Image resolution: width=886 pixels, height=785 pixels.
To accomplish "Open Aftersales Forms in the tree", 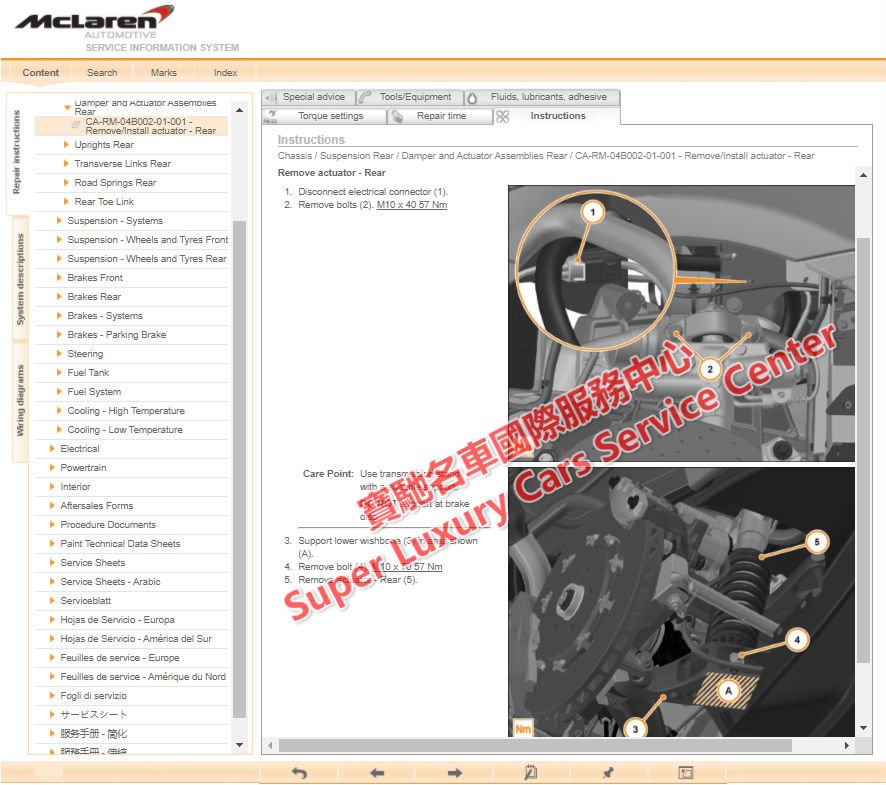I will [97, 506].
